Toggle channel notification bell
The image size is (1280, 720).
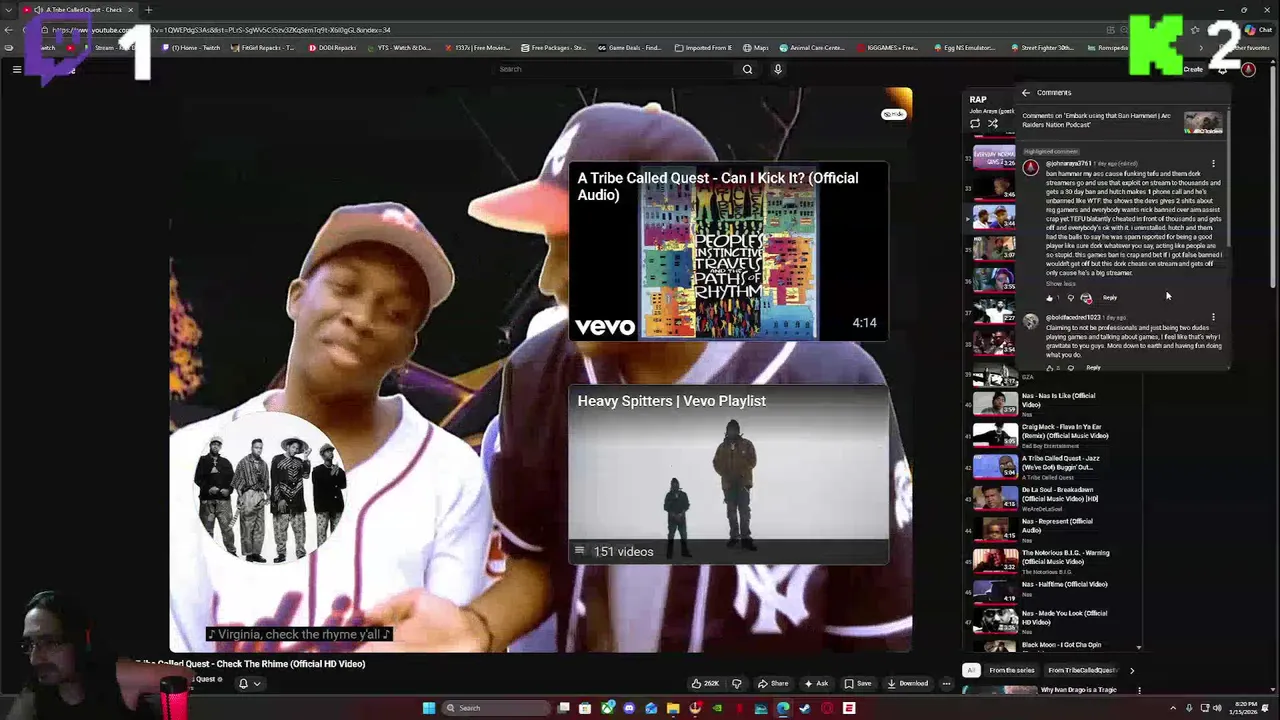(243, 684)
